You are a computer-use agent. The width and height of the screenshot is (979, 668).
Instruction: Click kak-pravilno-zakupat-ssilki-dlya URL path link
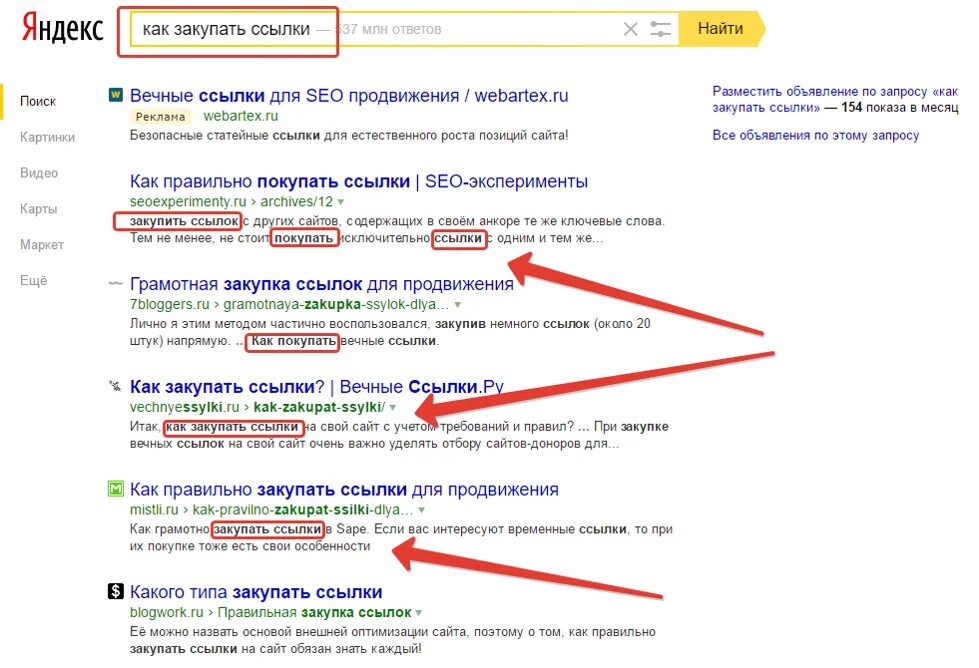pos(303,509)
